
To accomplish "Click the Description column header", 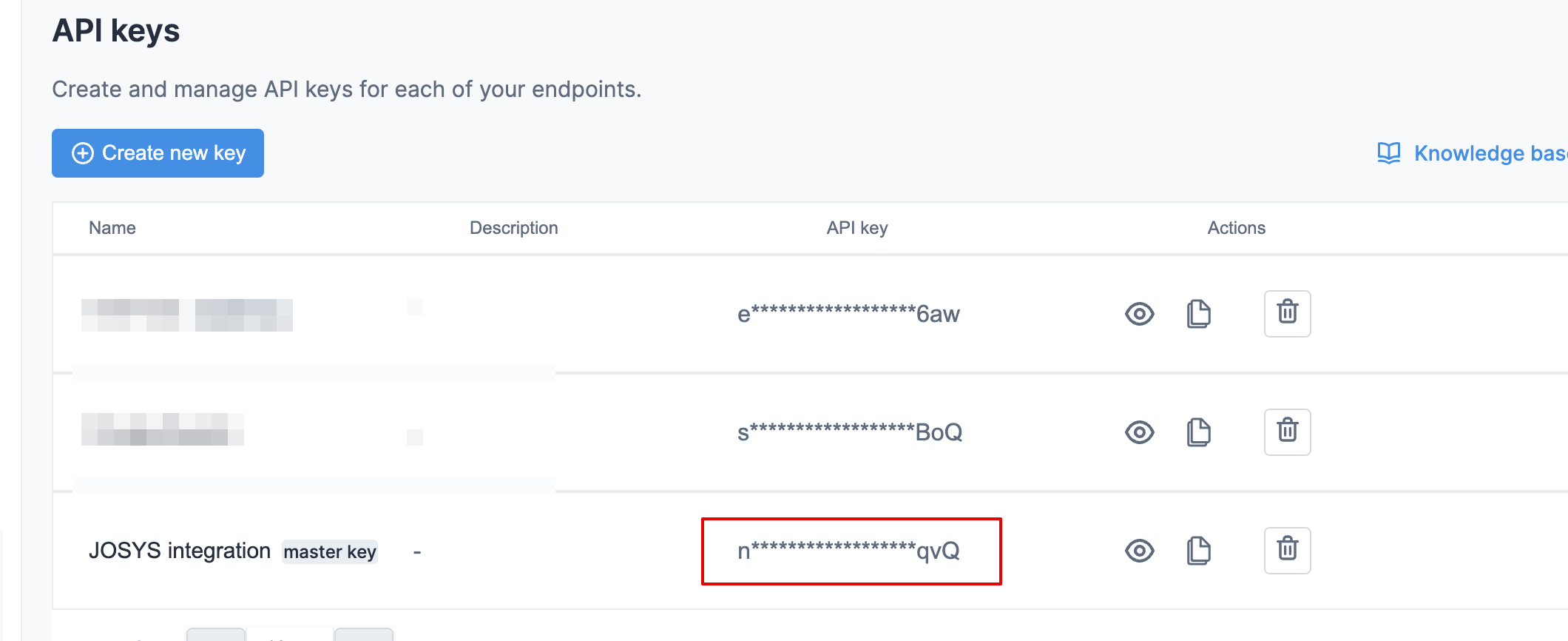I will (513, 228).
